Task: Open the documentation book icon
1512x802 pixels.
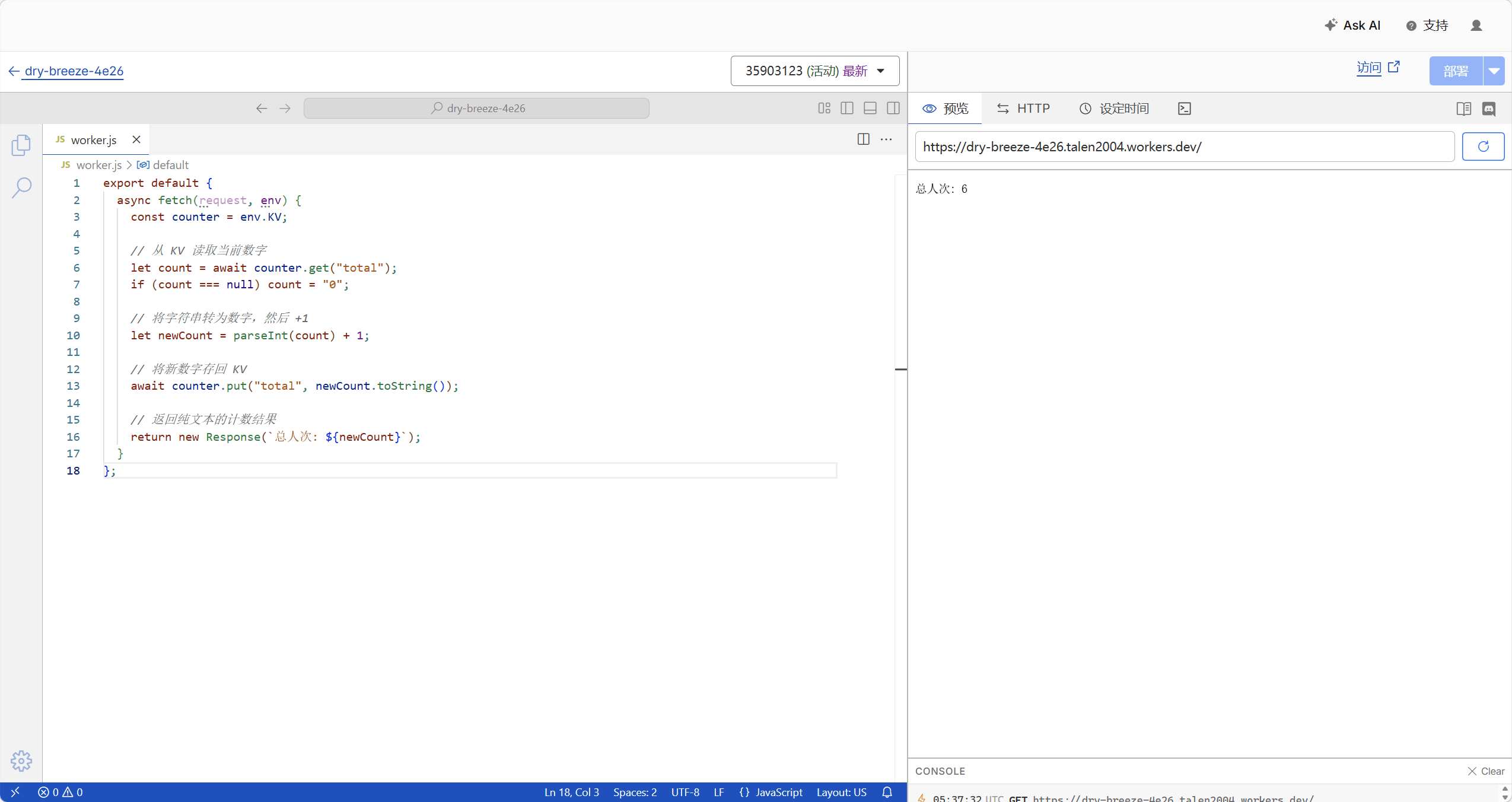Action: pos(1463,109)
